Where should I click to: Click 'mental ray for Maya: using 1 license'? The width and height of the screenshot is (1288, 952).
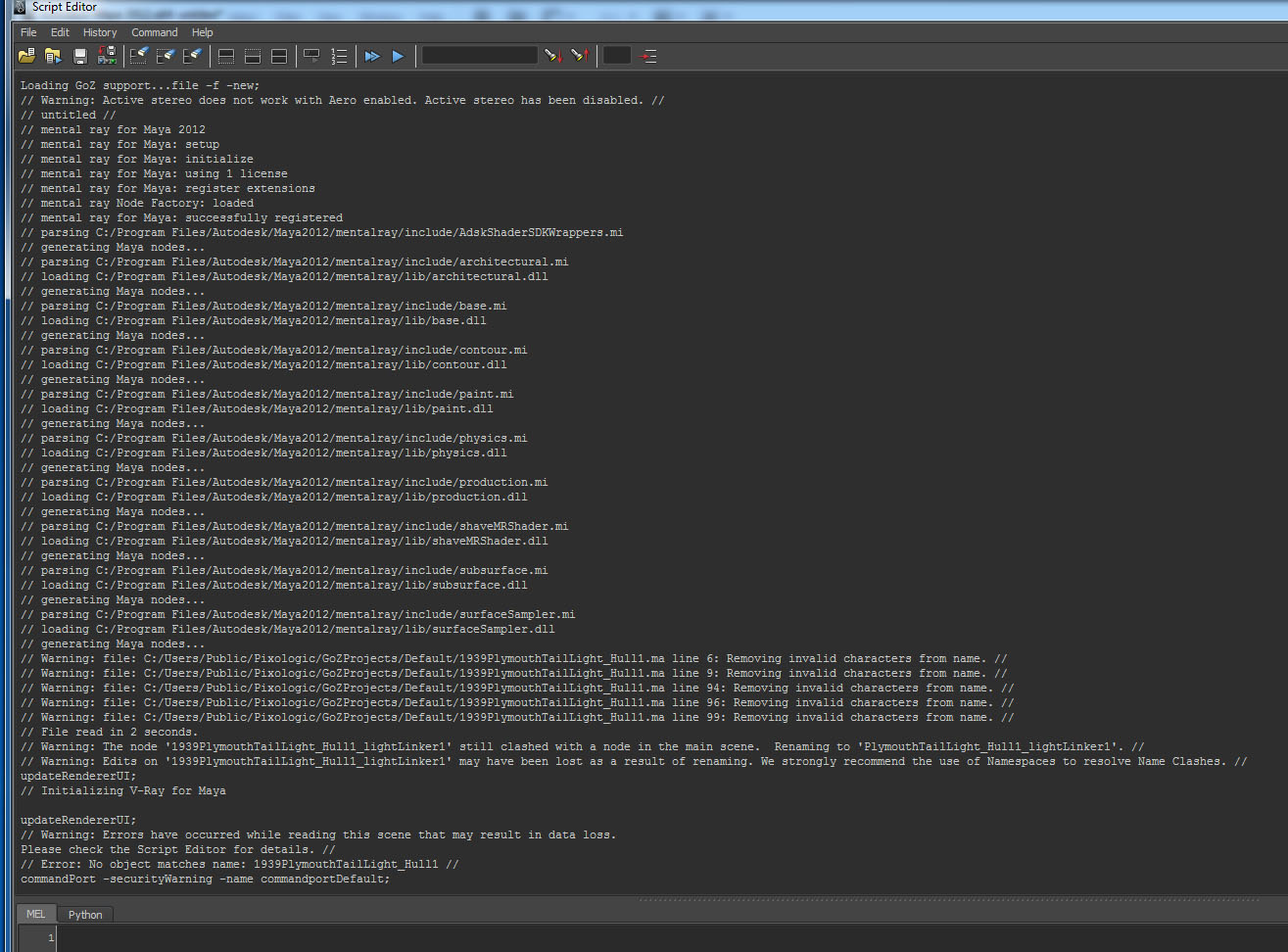pyautogui.click(x=154, y=174)
